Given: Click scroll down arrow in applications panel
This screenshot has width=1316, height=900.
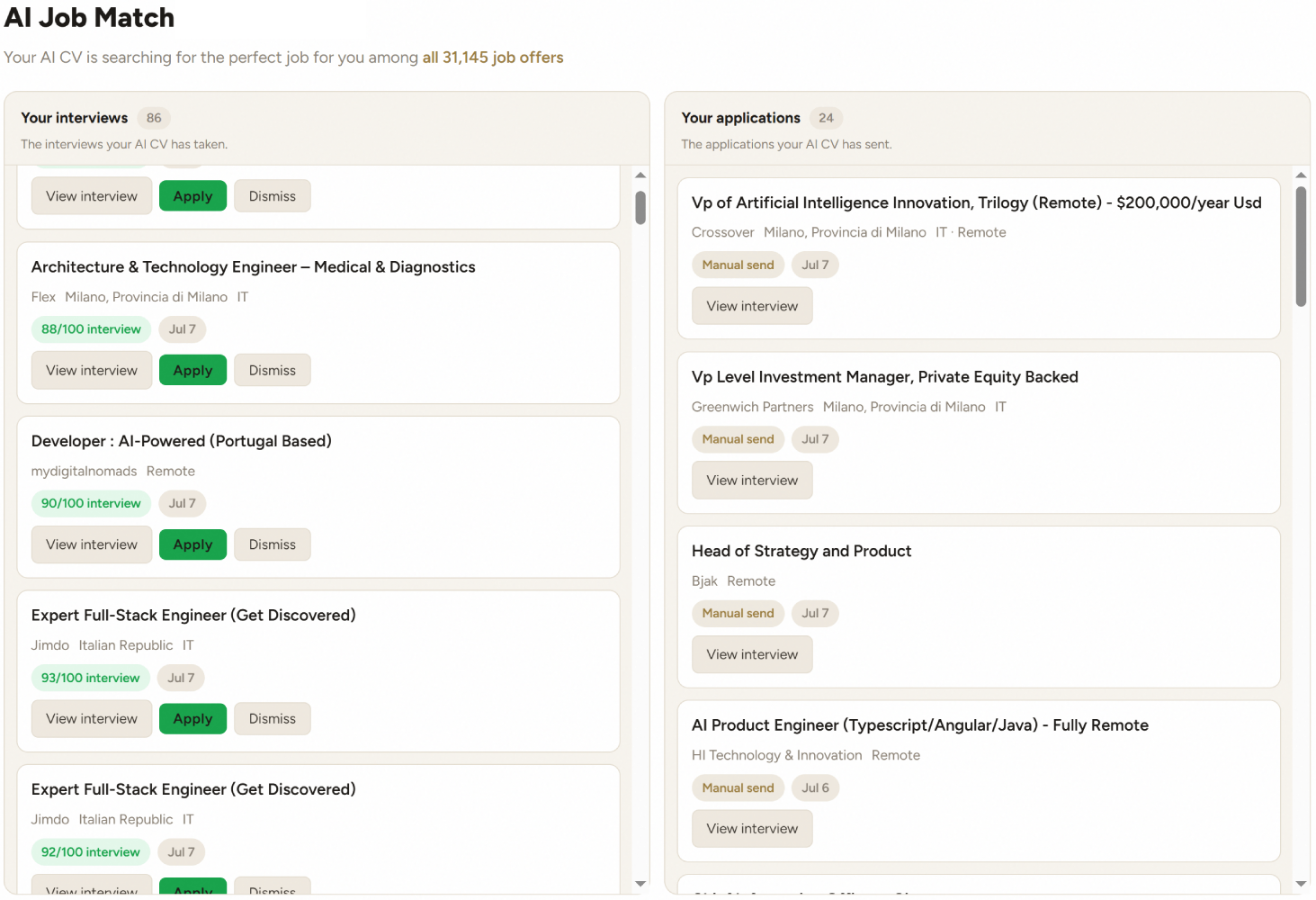Looking at the screenshot, I should click(1301, 884).
